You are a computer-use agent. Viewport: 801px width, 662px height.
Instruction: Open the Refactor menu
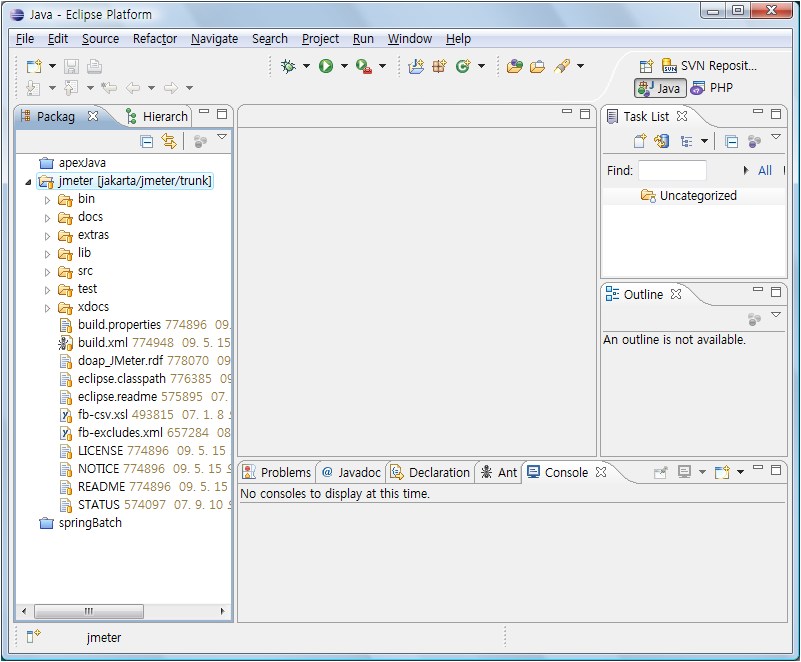155,39
